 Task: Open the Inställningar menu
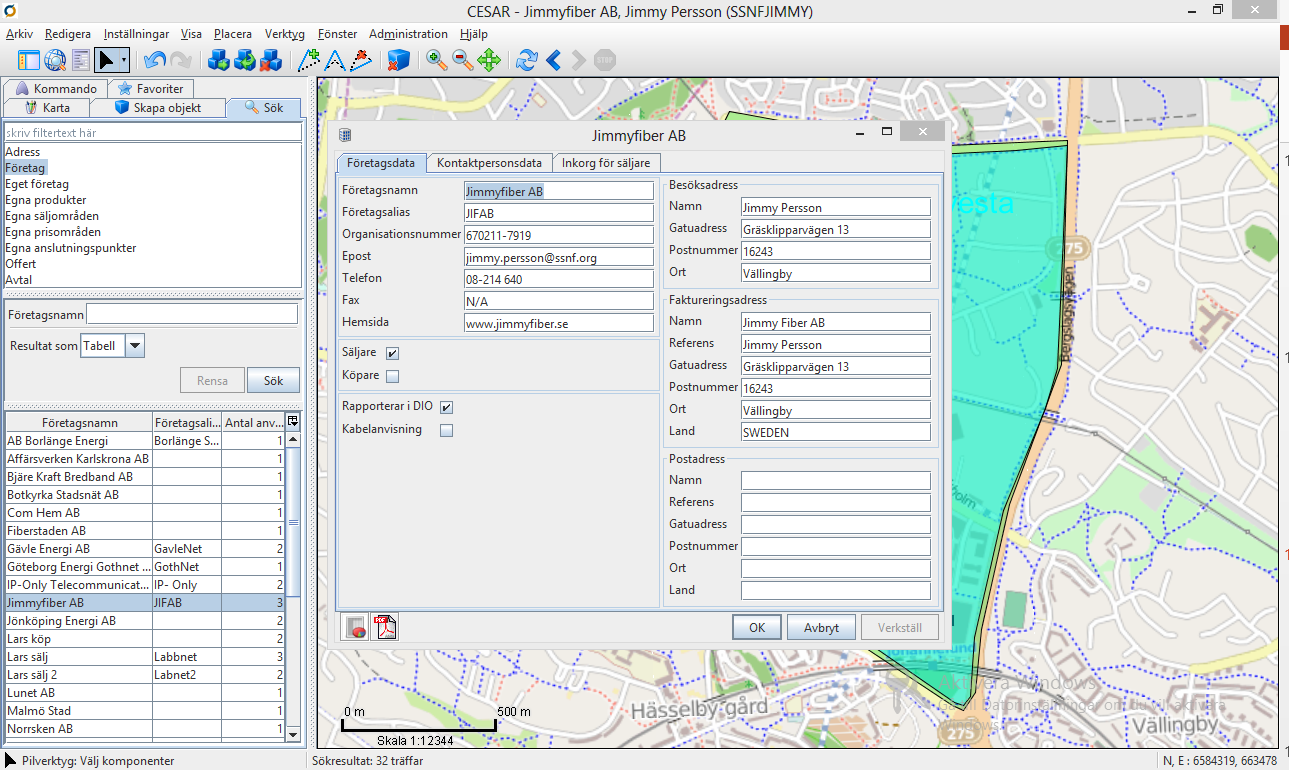pyautogui.click(x=136, y=34)
